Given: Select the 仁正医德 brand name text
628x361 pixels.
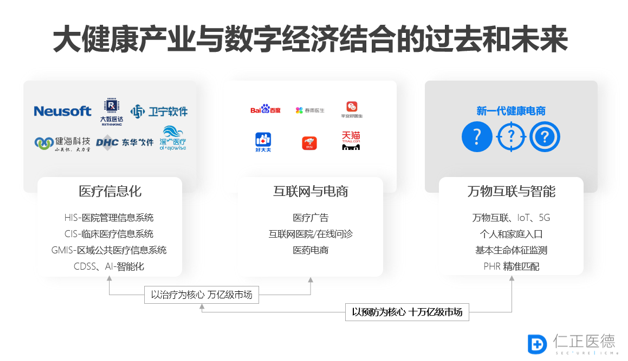Looking at the screenshot, I should (x=584, y=341).
